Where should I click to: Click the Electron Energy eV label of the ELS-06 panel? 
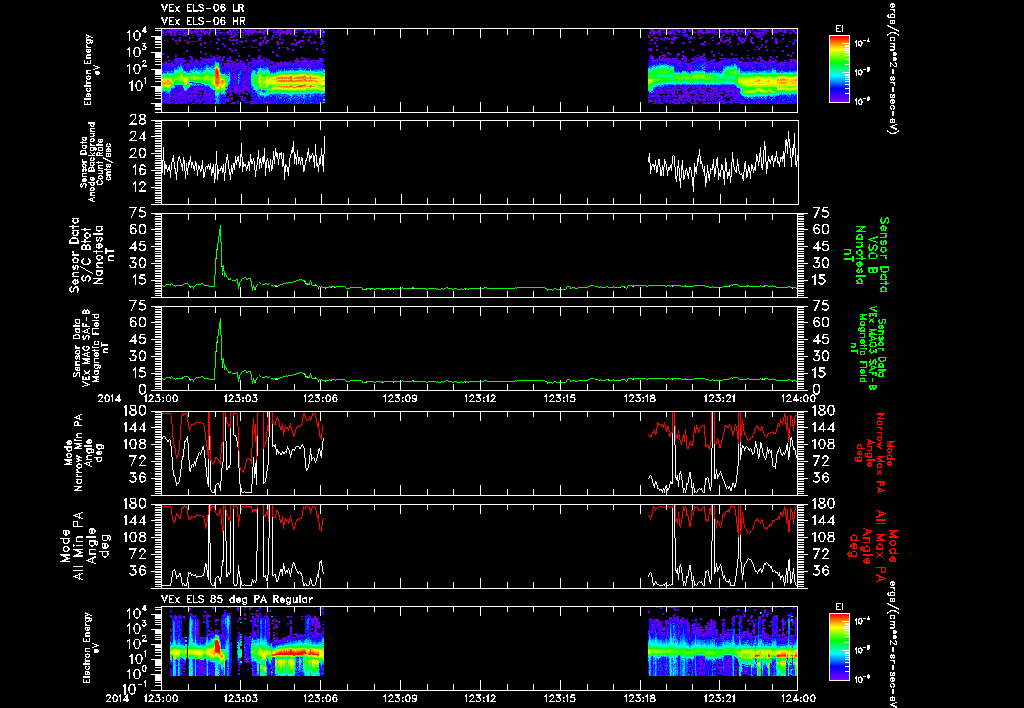pyautogui.click(x=90, y=69)
